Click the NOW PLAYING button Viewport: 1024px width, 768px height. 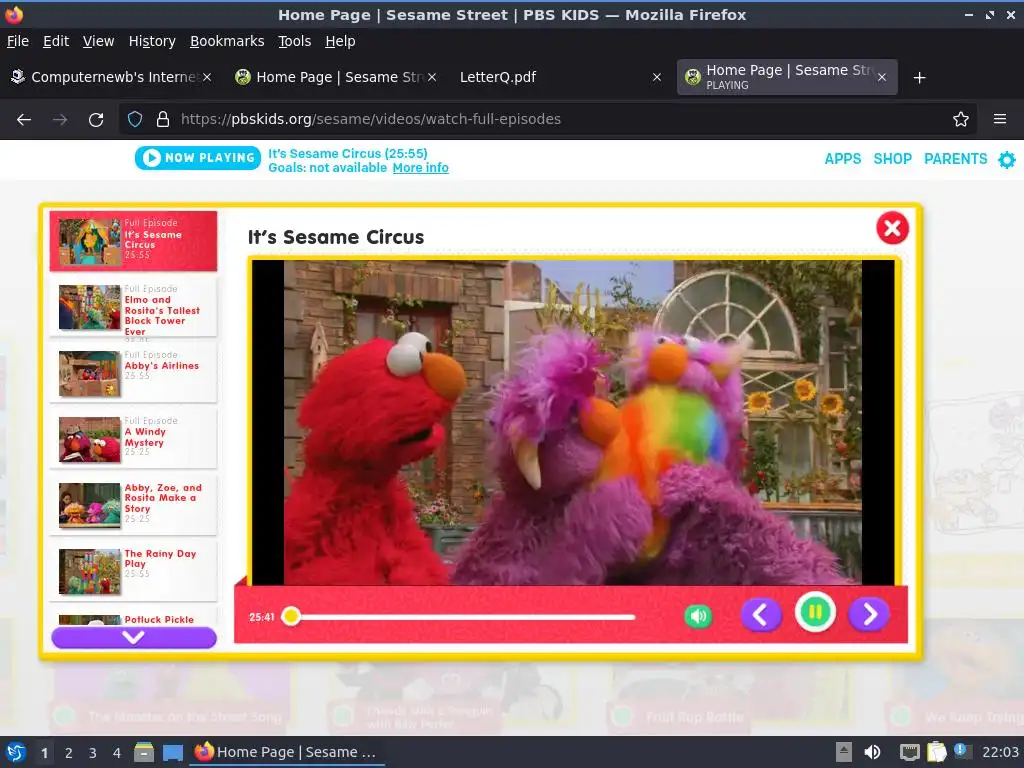(198, 157)
